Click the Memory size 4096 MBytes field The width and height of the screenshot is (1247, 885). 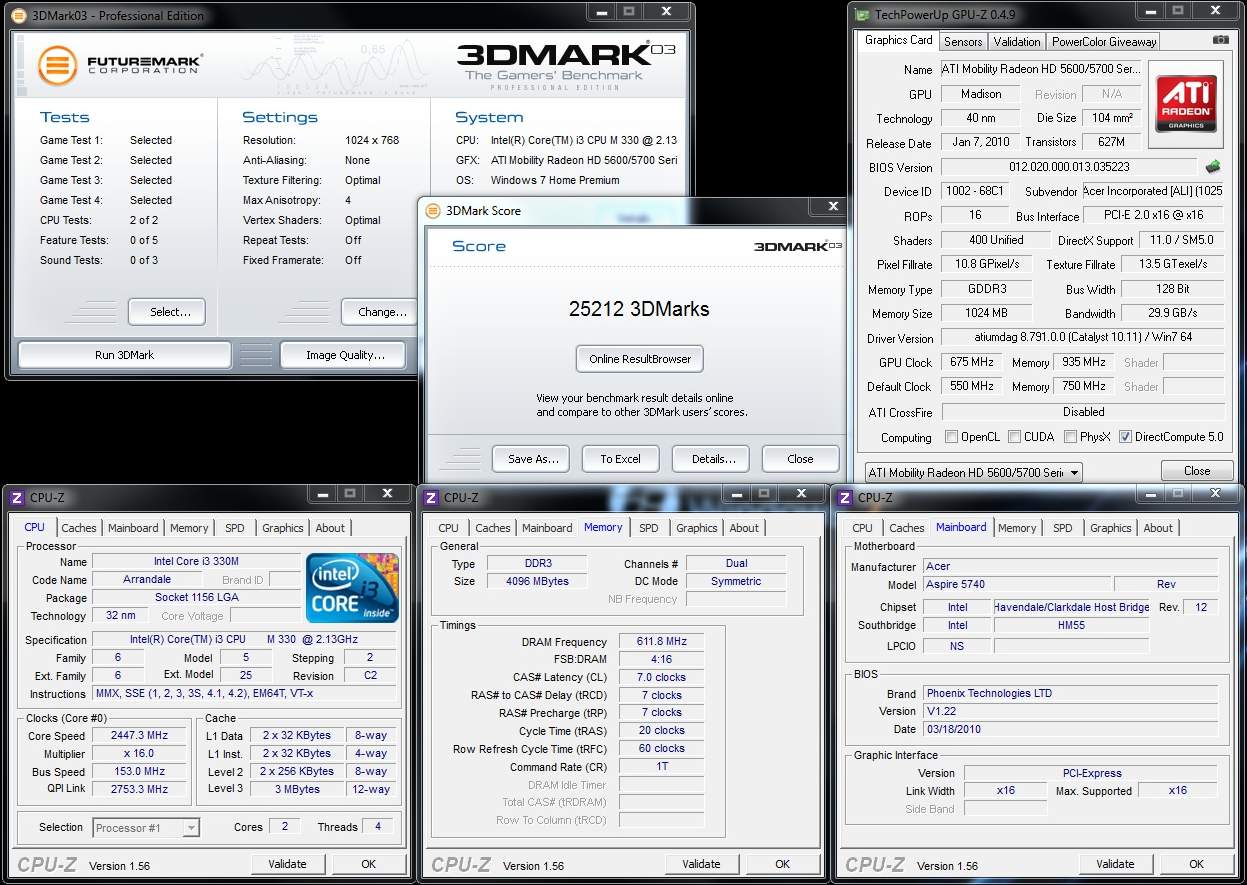point(539,581)
